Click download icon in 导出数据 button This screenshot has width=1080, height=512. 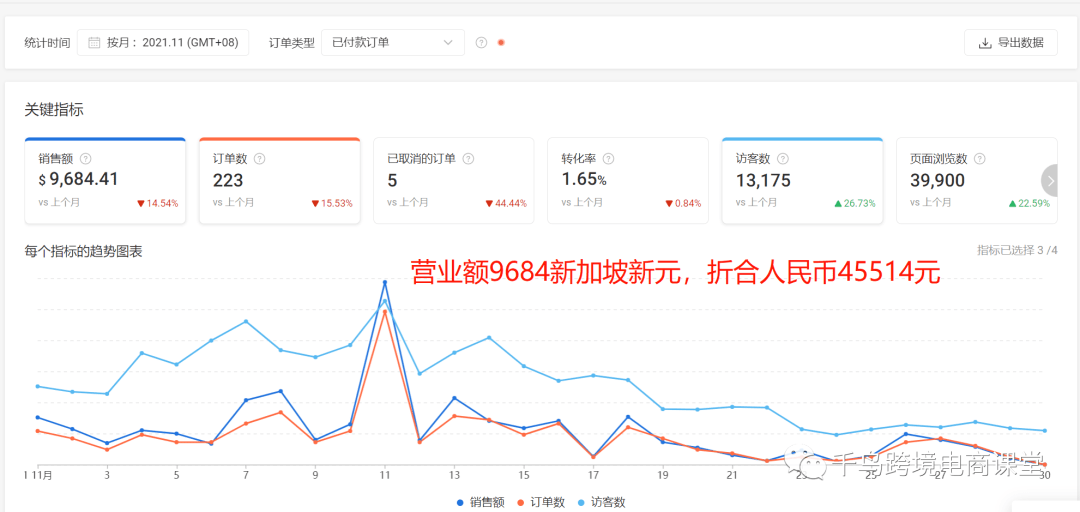point(985,43)
